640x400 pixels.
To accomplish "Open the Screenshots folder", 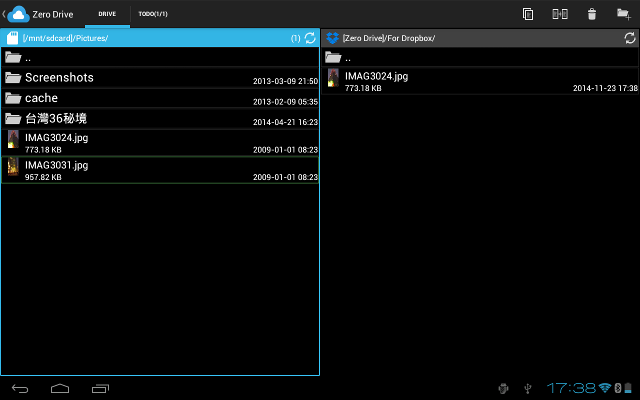I will [160, 78].
